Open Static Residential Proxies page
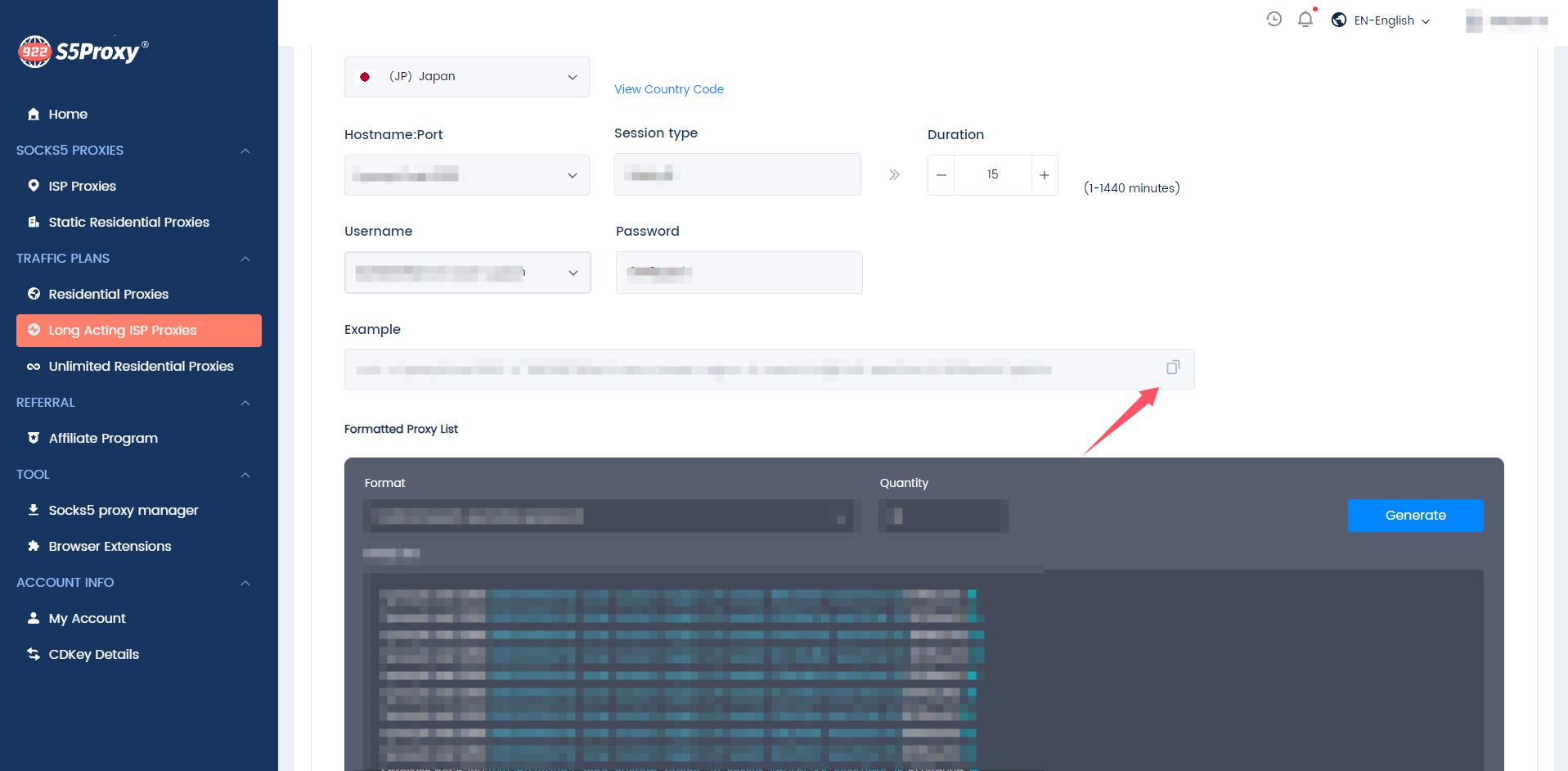 139,222
